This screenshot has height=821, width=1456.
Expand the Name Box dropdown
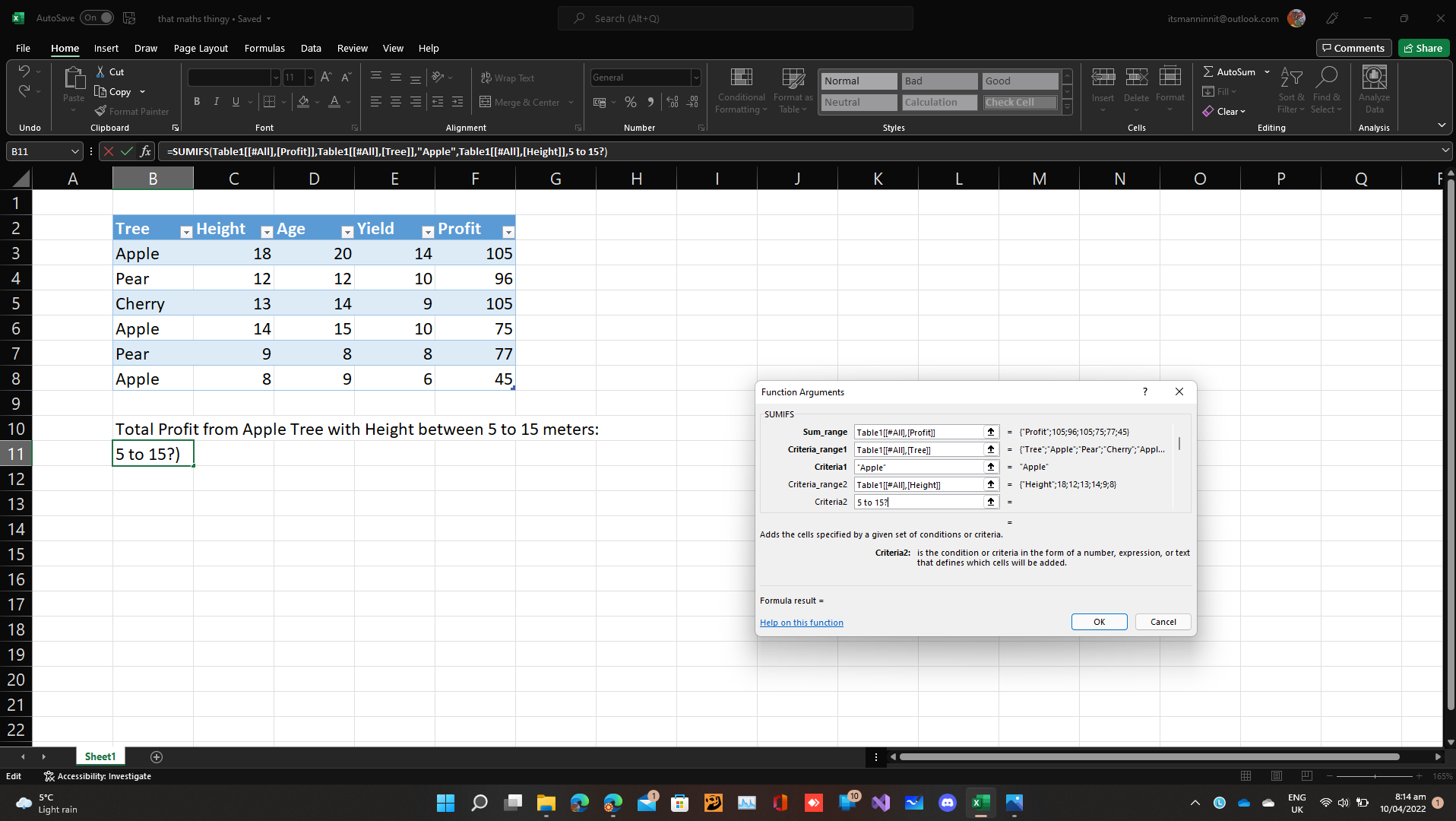(74, 151)
